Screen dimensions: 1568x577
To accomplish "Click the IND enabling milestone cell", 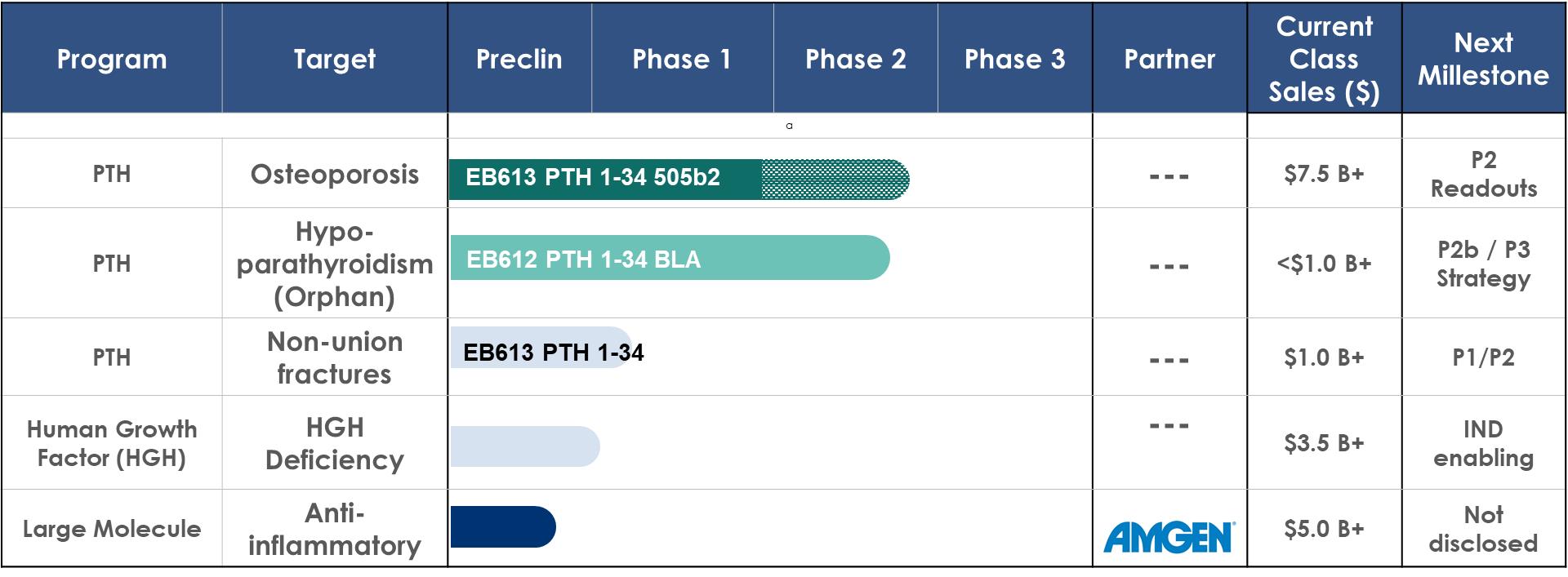I will [x=1483, y=443].
